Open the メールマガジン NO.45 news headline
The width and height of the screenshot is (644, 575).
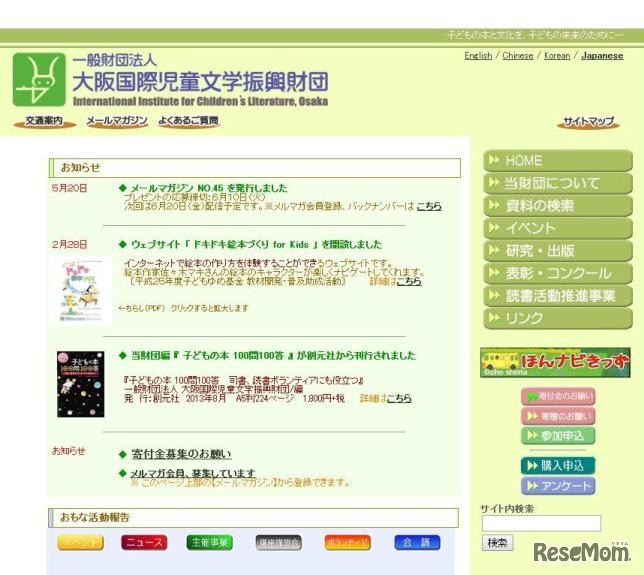pos(209,188)
